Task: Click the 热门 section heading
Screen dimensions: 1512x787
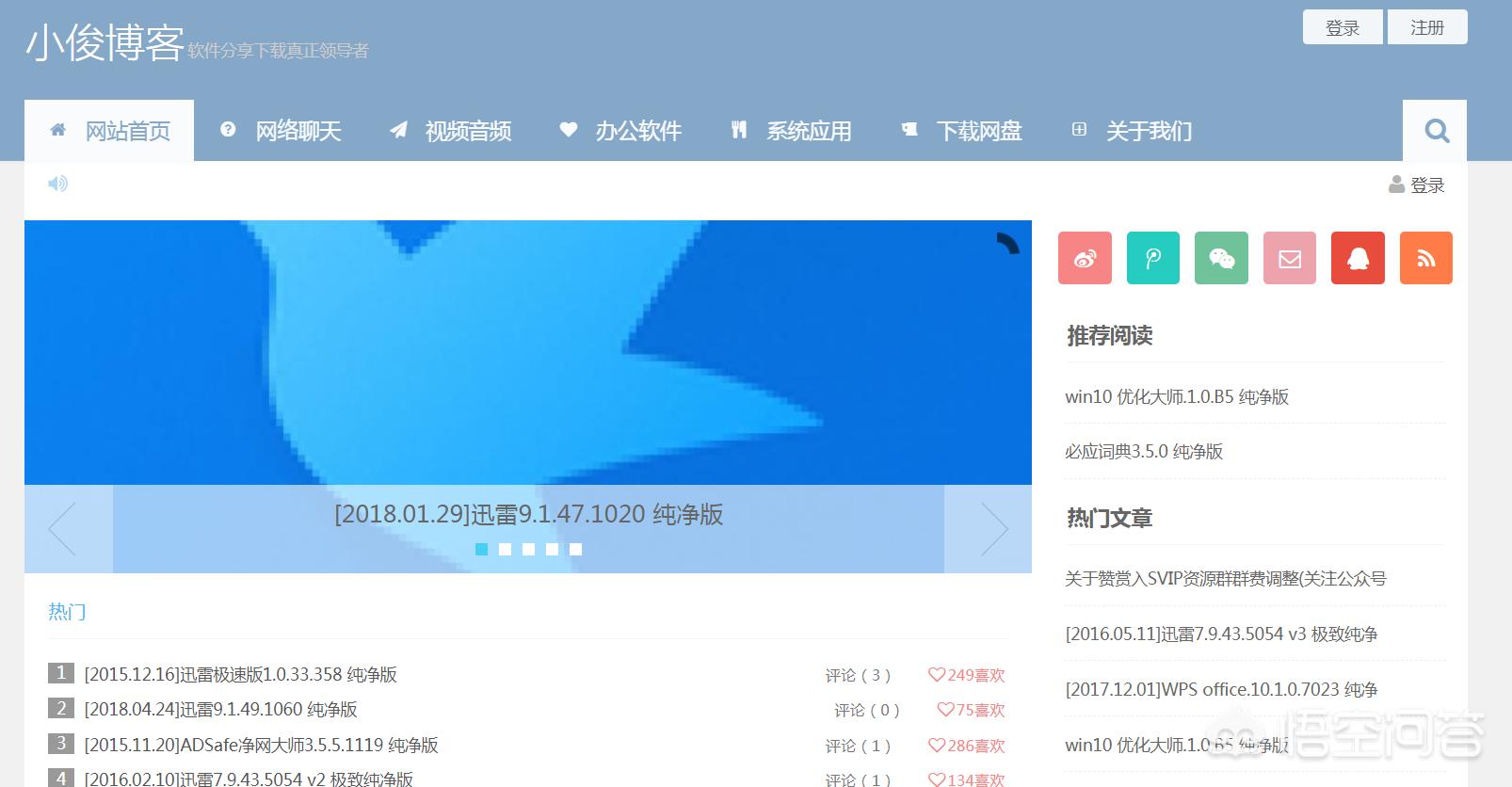Action: coord(67,612)
